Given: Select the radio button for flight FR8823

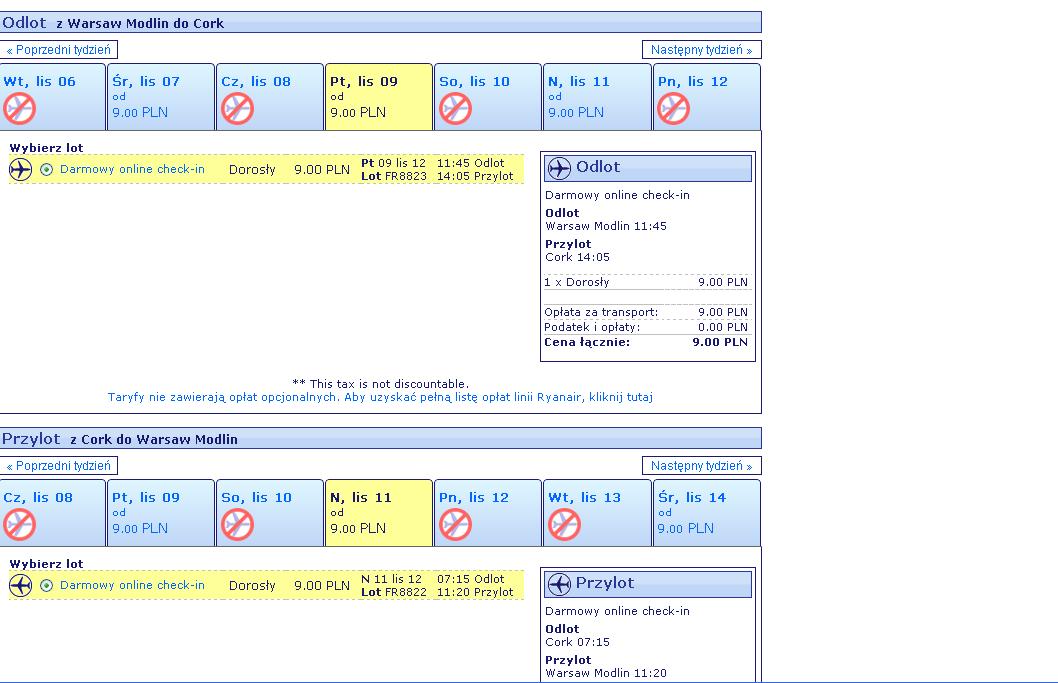Looking at the screenshot, I should click(x=47, y=169).
